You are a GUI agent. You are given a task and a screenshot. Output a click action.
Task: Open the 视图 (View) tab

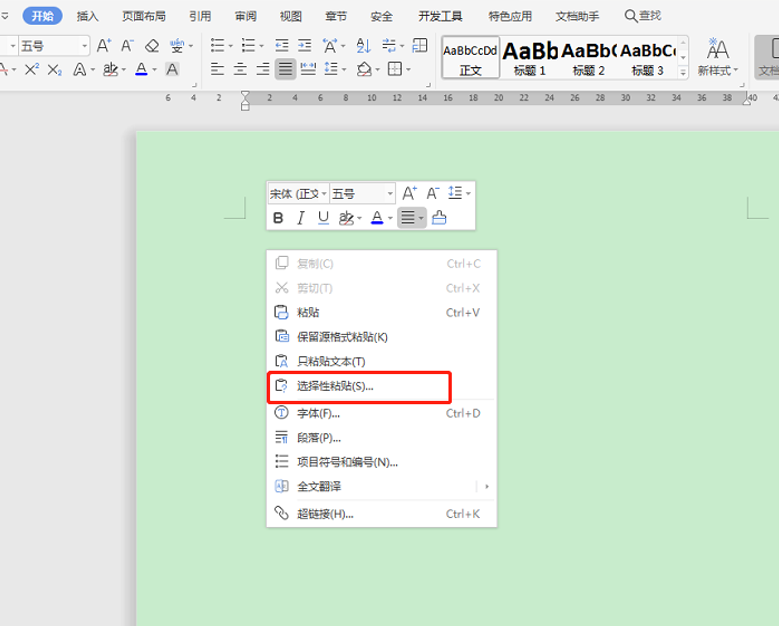(291, 16)
